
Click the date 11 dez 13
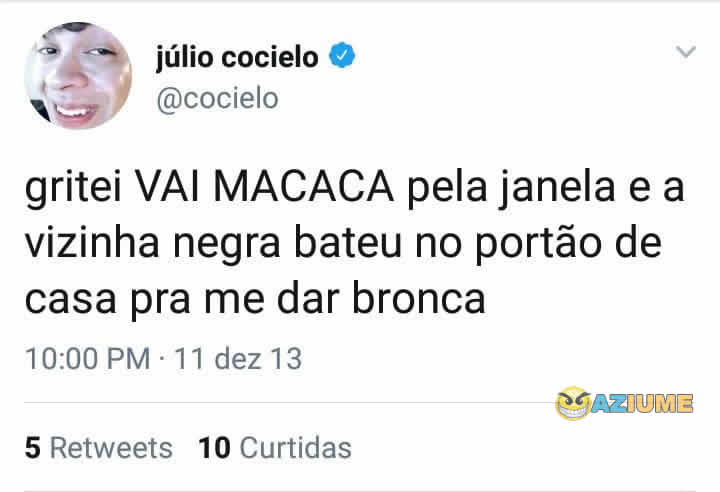238,358
